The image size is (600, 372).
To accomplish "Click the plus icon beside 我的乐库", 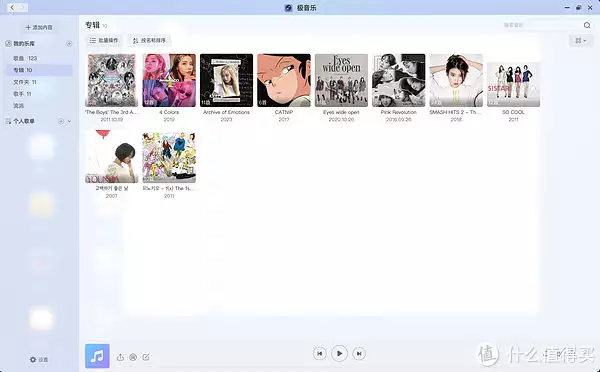I will tap(69, 44).
